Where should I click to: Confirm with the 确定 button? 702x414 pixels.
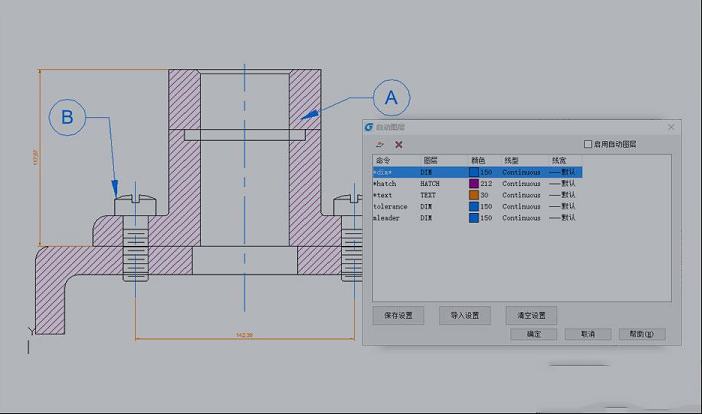pyautogui.click(x=534, y=334)
